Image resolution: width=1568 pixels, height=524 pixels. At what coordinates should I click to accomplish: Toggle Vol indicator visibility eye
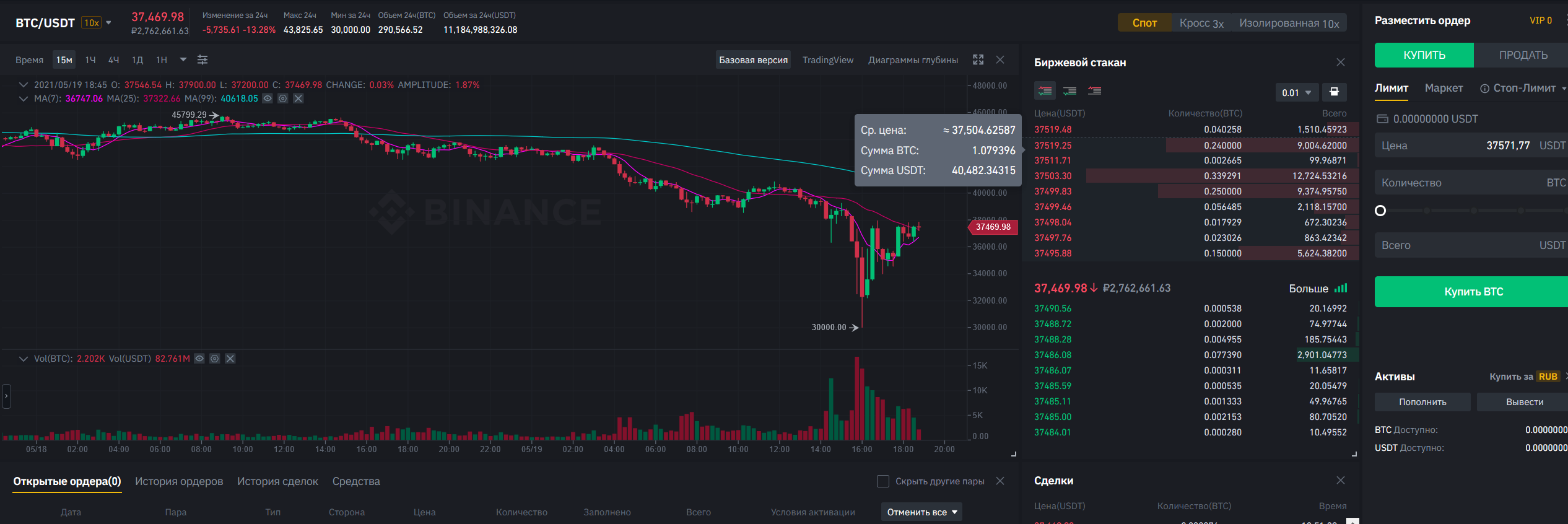tap(199, 359)
